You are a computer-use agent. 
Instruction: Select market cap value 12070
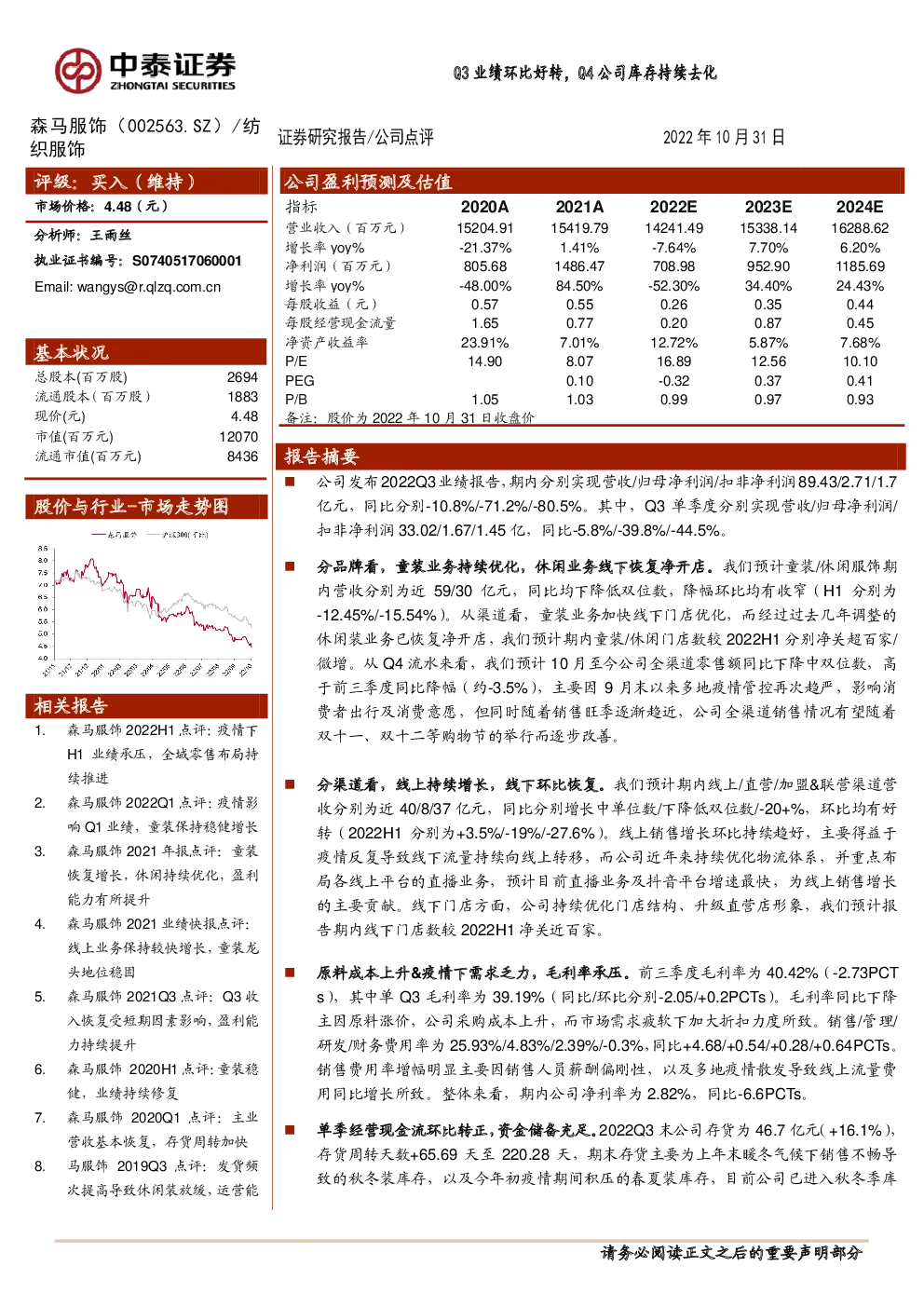(238, 437)
